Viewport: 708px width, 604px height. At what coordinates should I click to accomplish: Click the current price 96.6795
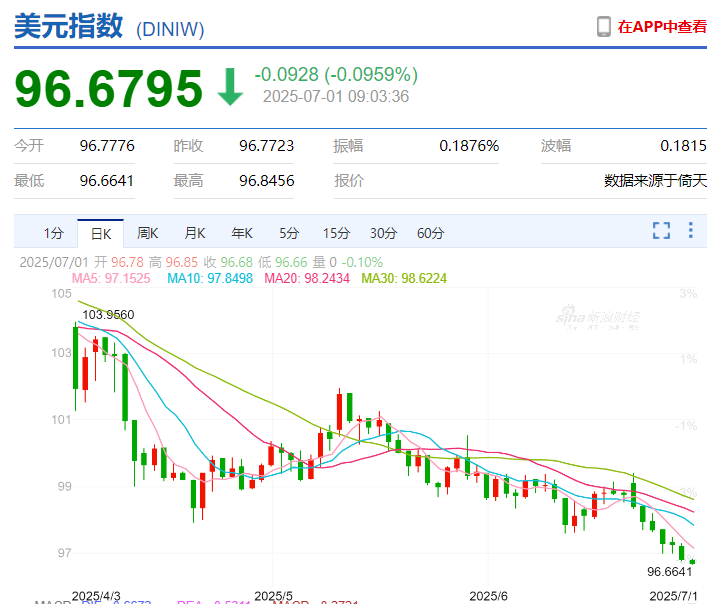[108, 88]
